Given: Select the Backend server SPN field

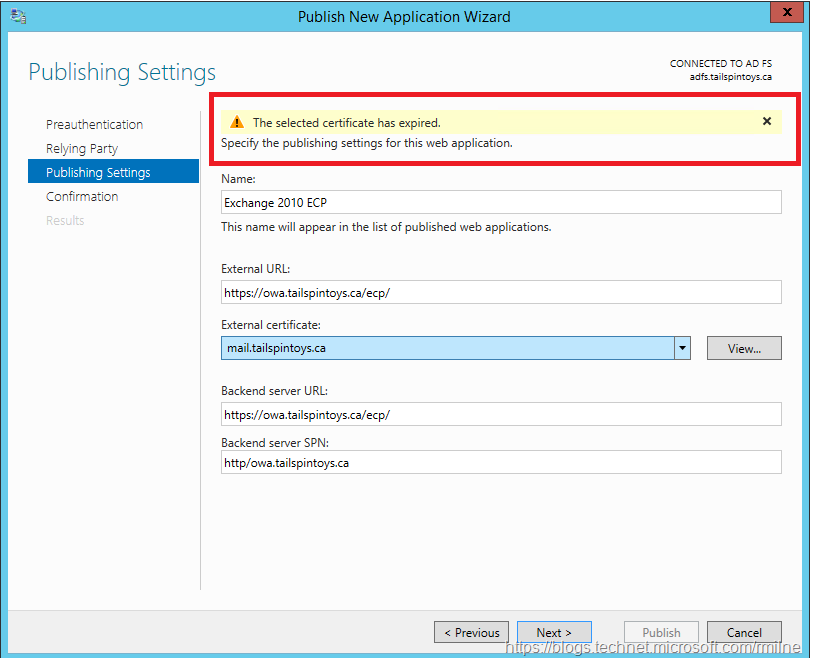Looking at the screenshot, I should tap(500, 462).
